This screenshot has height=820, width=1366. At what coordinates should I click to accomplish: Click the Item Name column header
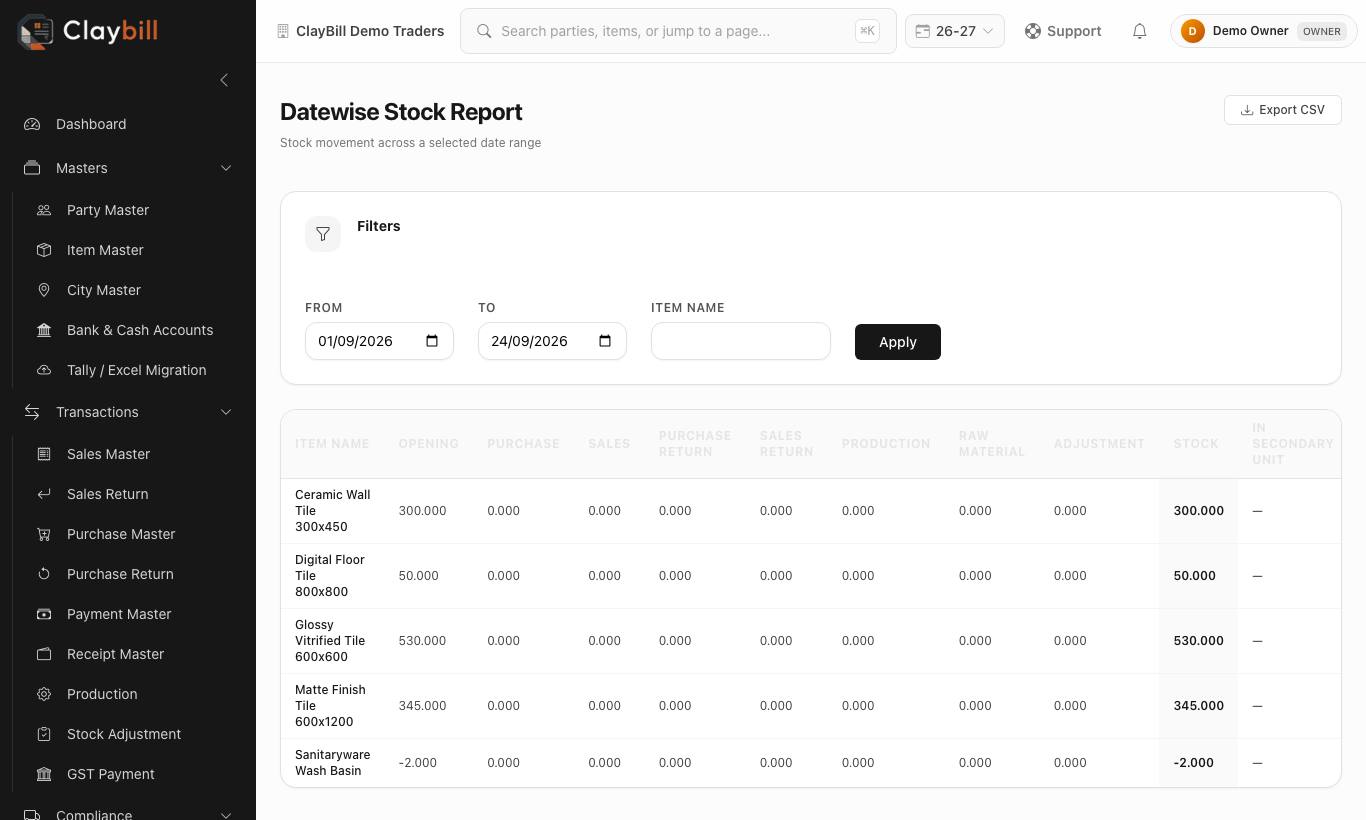coord(332,444)
